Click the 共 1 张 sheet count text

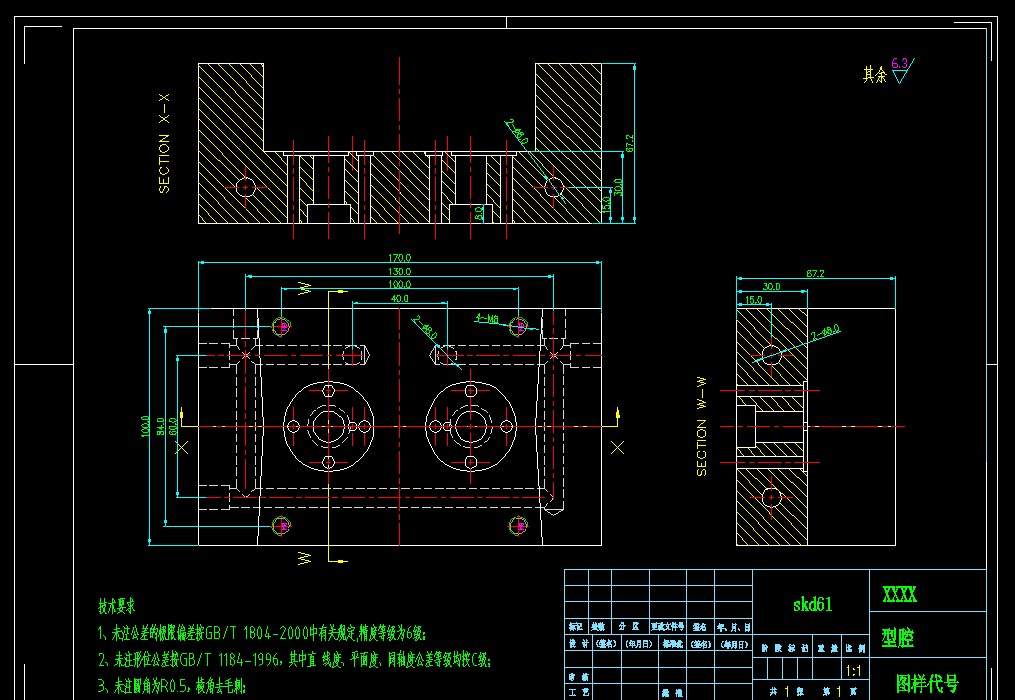point(787,692)
